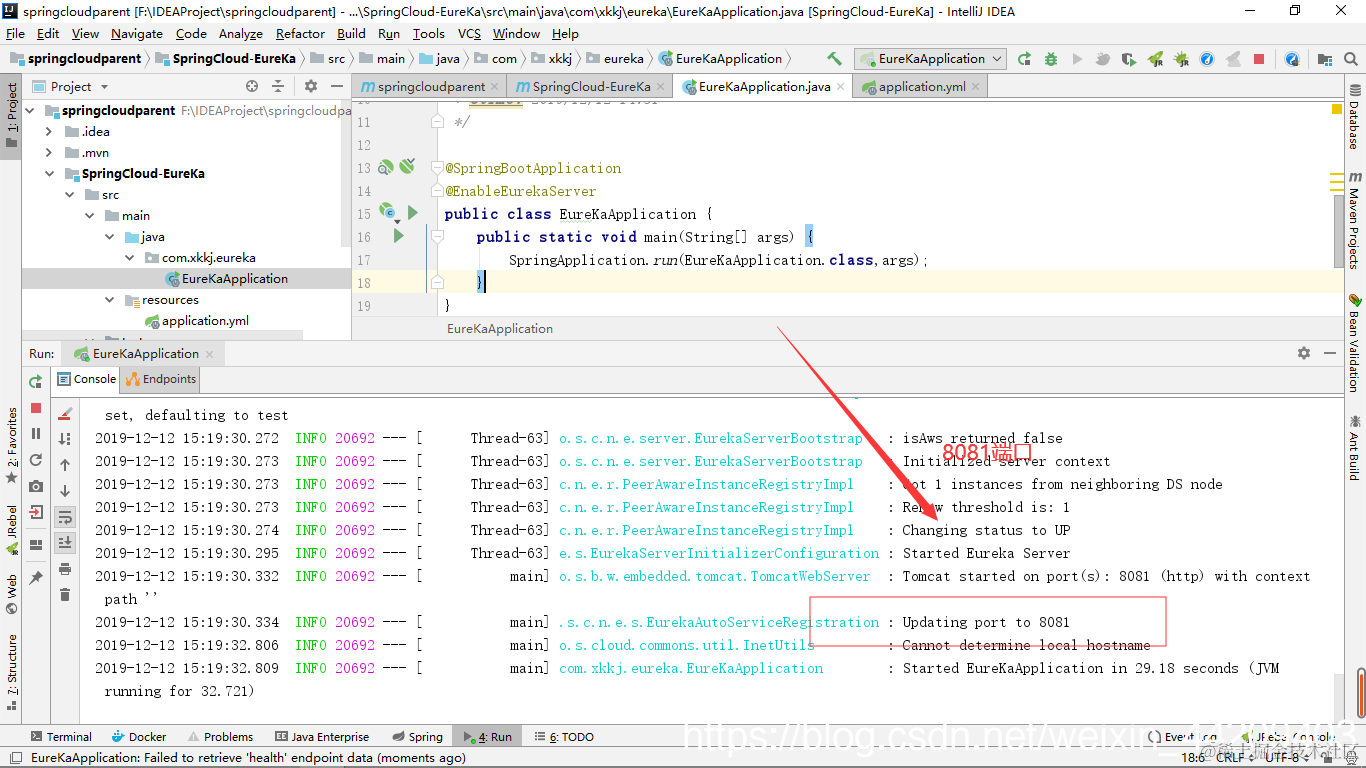Click Scroll Down stack trace arrow

click(65, 491)
